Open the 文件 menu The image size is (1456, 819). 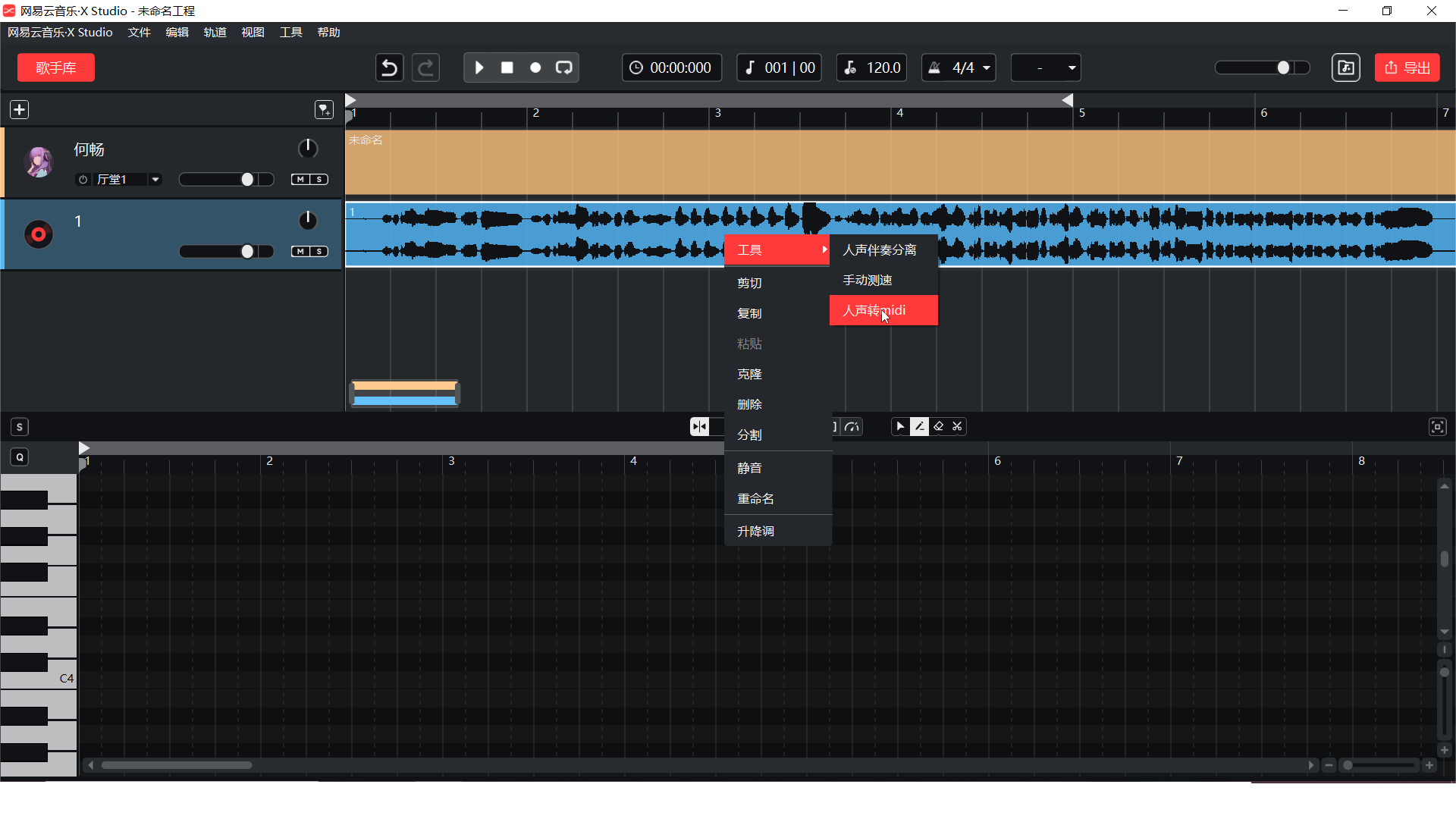tap(139, 33)
